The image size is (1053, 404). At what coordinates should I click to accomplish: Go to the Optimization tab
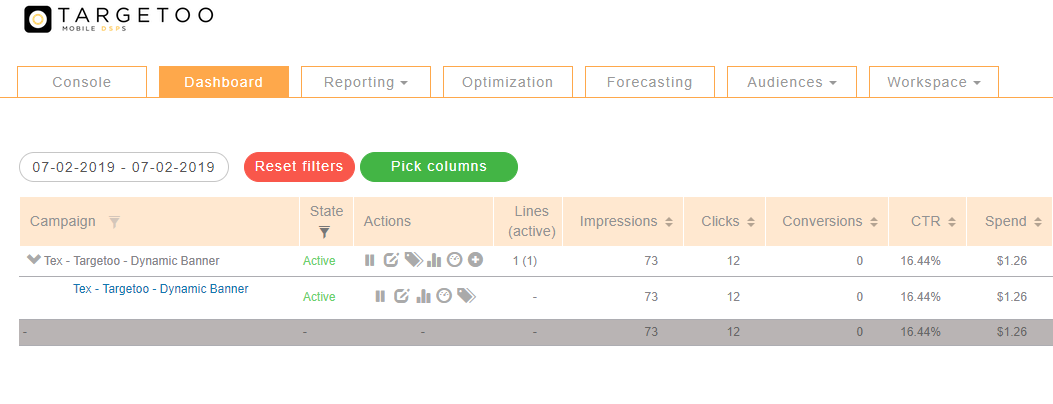[507, 82]
